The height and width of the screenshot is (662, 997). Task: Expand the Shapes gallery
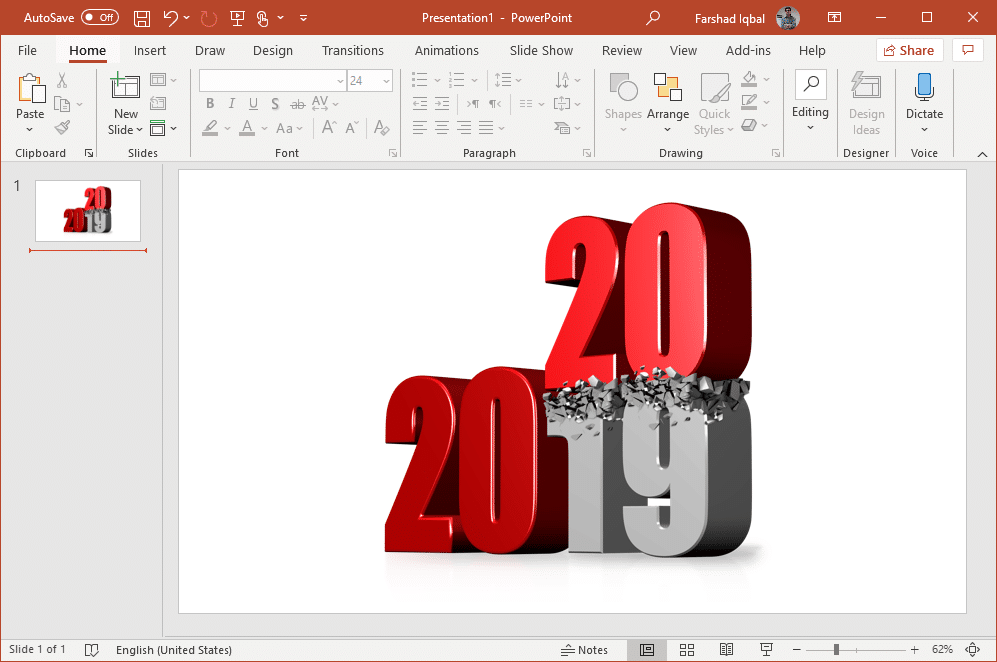[622, 130]
